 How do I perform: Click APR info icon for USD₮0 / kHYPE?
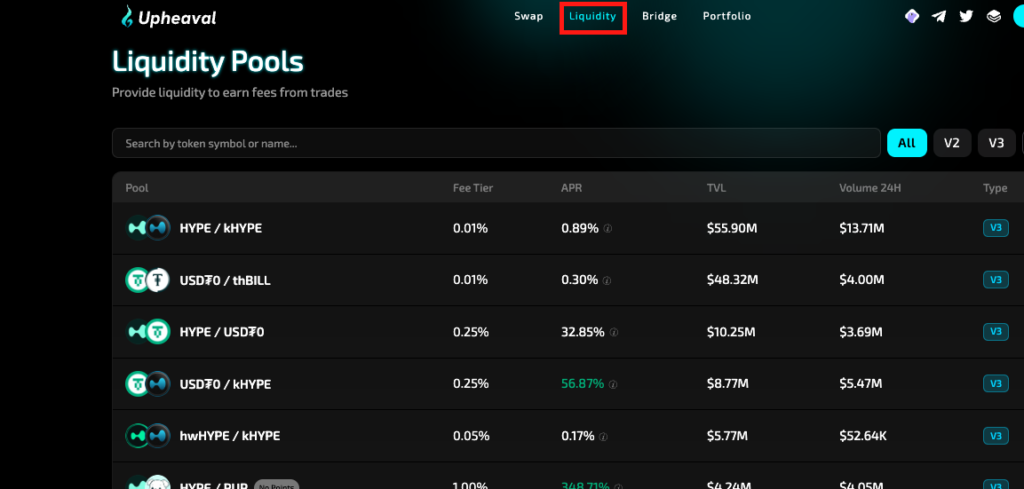(x=613, y=384)
